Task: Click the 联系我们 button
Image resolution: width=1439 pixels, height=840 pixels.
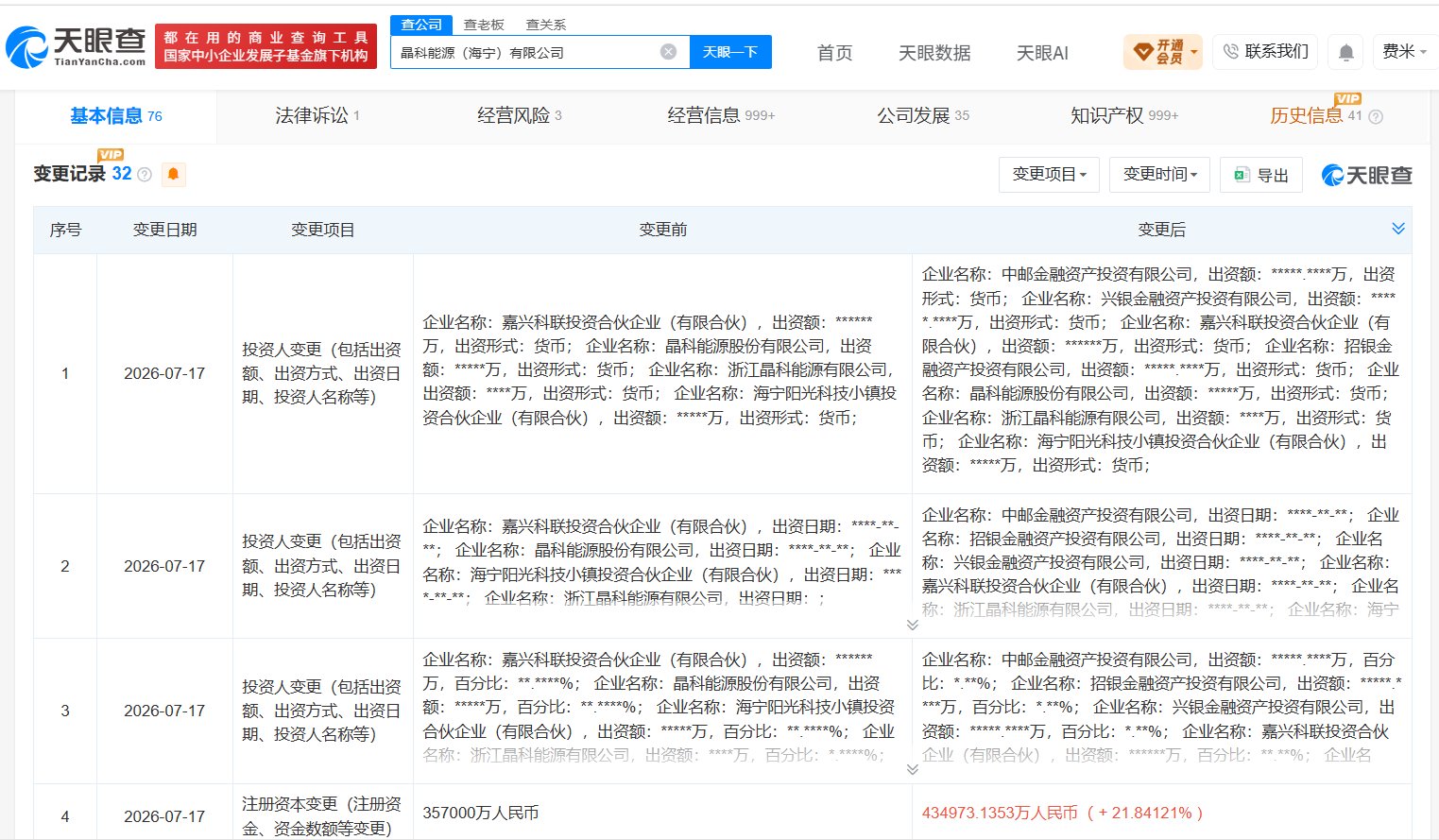Action: 1265,52
